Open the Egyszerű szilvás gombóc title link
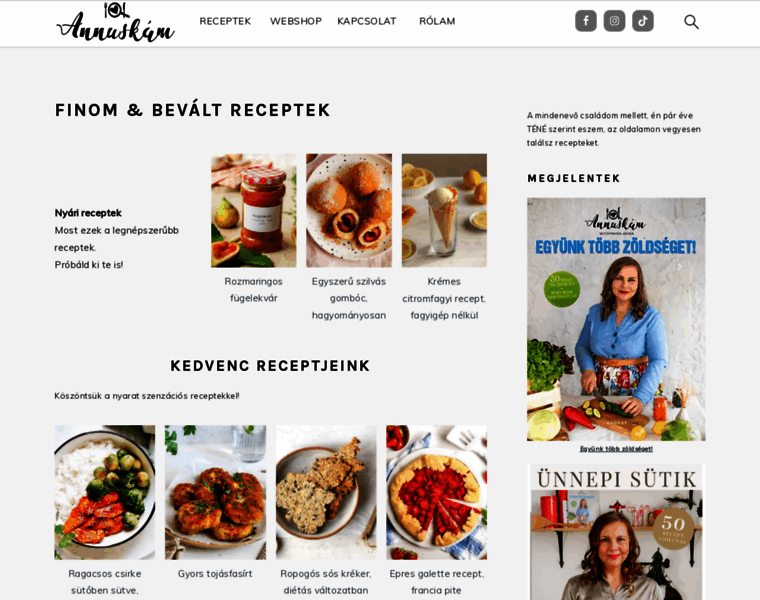Viewport: 760px width, 600px height. 349,298
